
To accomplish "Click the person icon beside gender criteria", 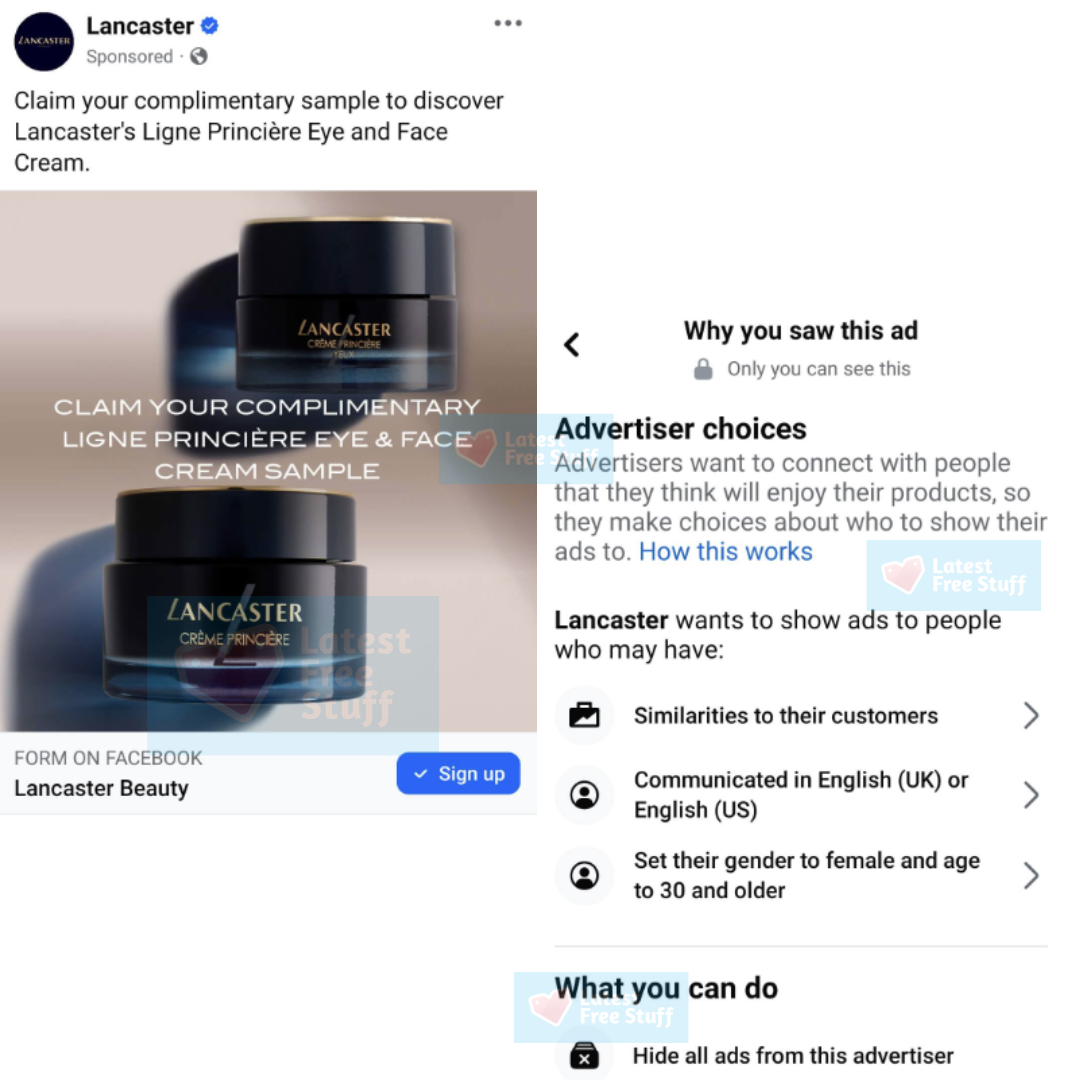I will tap(584, 875).
